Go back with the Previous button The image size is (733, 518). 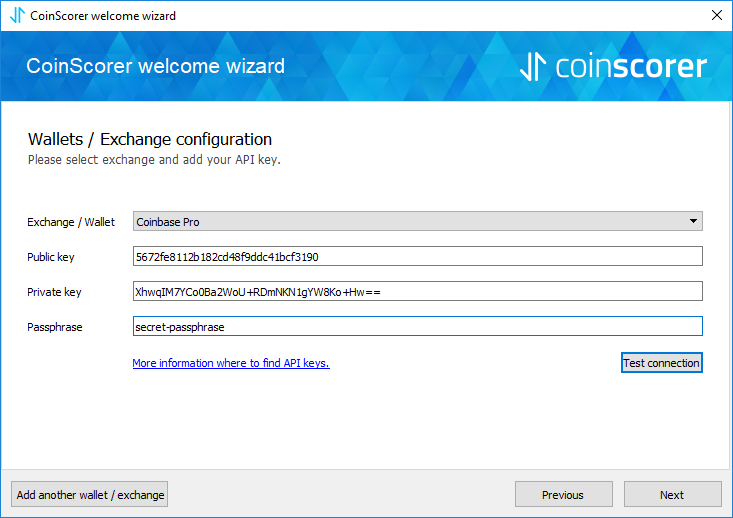point(564,494)
